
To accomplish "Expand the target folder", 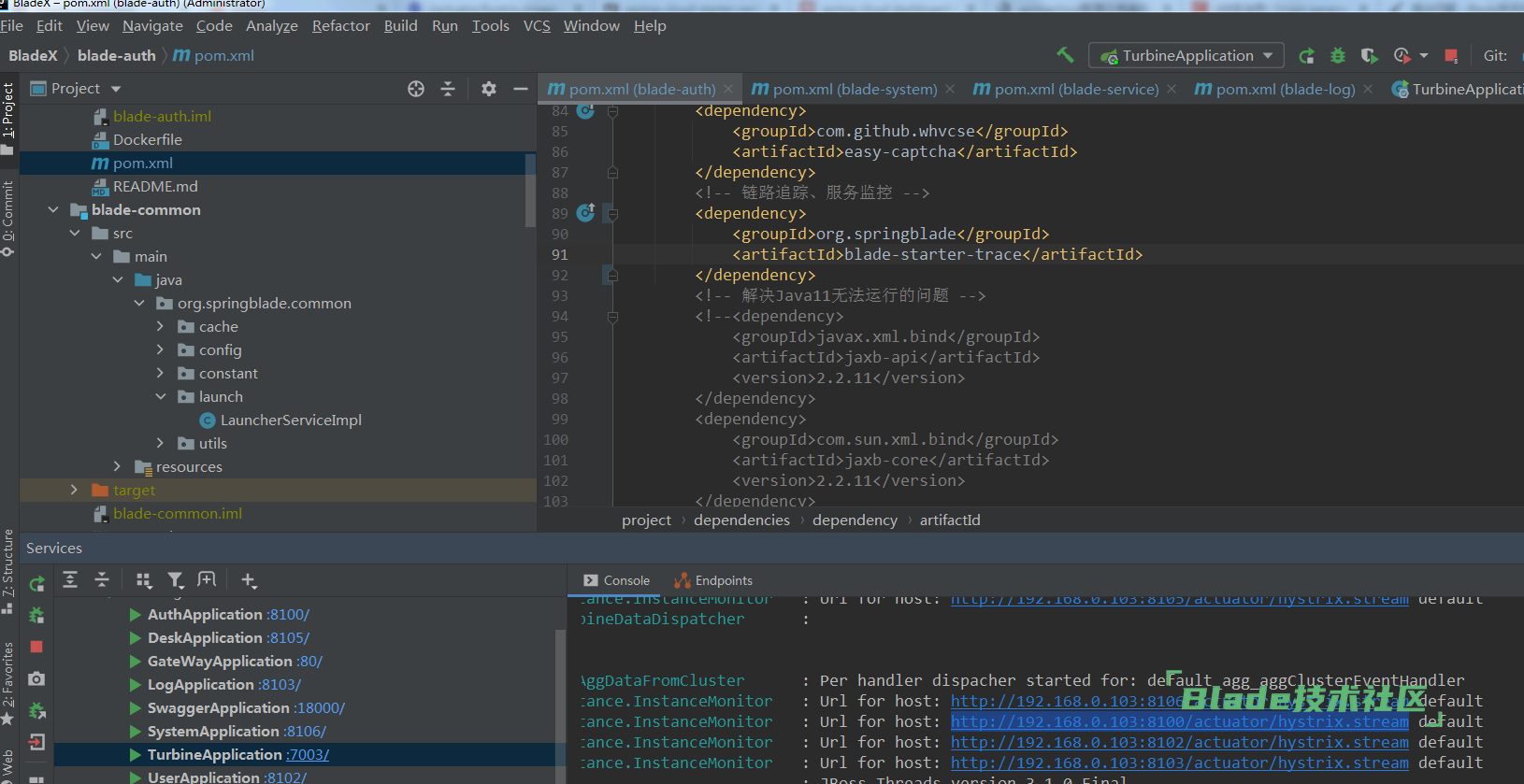I will pyautogui.click(x=75, y=491).
